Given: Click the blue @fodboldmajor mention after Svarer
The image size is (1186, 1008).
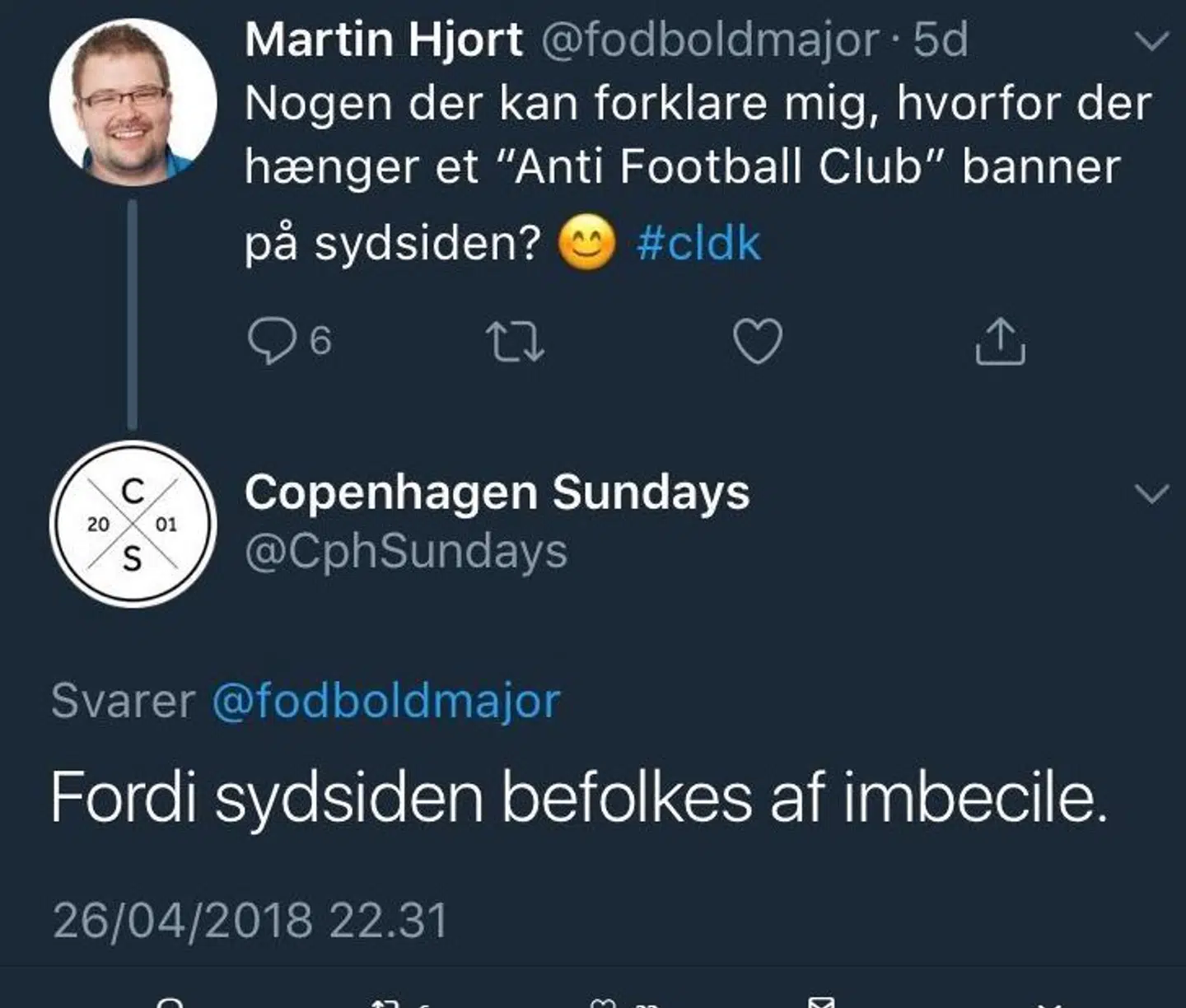Looking at the screenshot, I should (386, 701).
